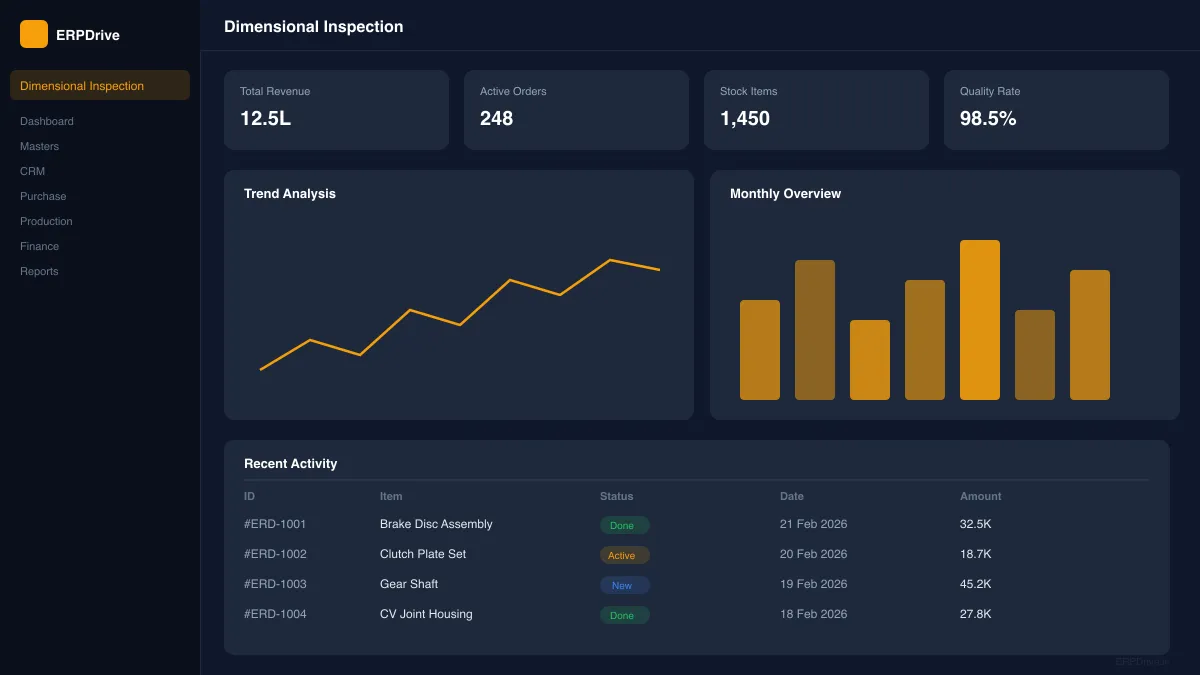Navigate to the Purchase module
Image resolution: width=1200 pixels, height=675 pixels.
[x=43, y=196]
